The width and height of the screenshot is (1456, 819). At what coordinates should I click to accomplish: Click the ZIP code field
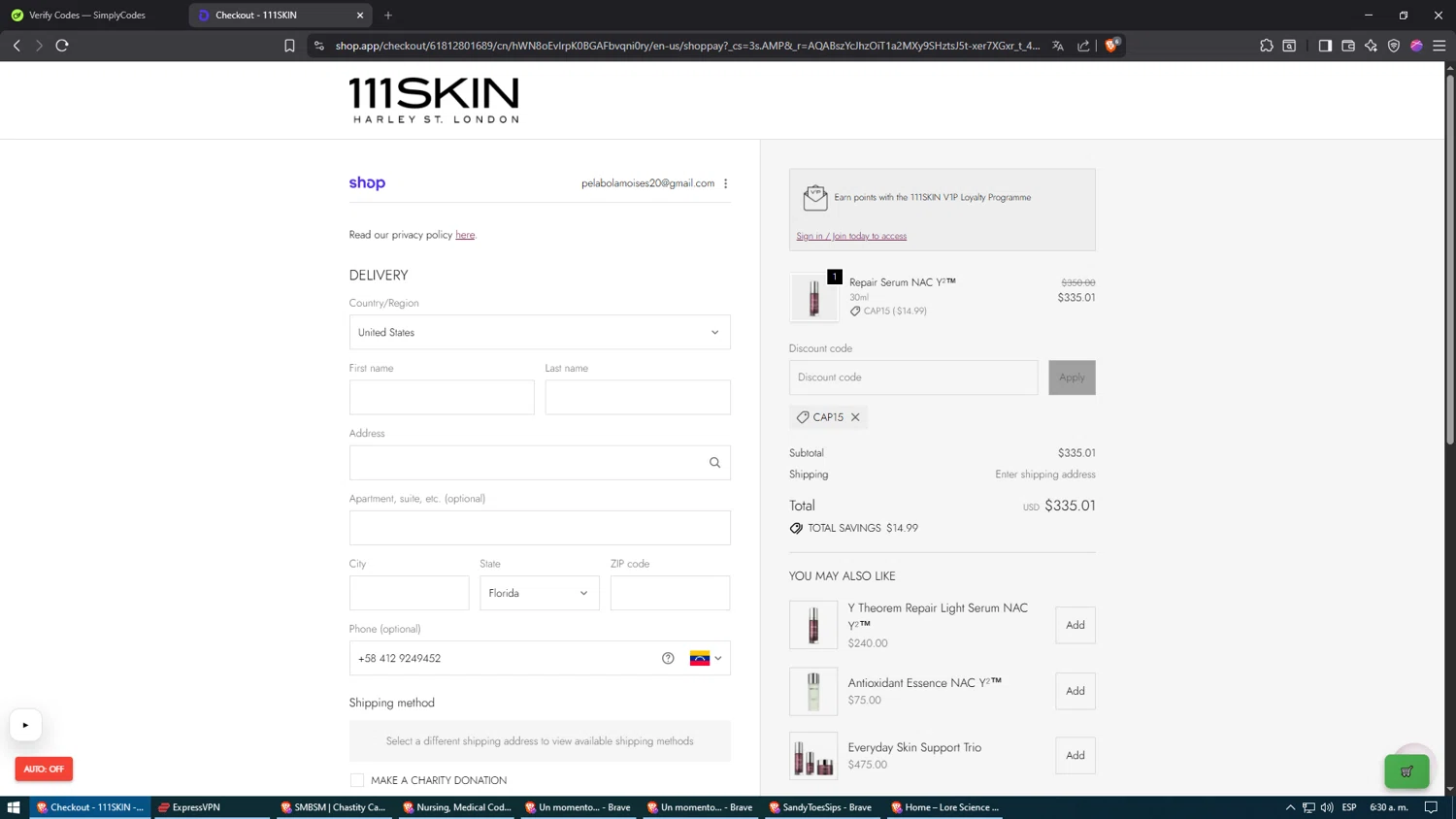tap(670, 593)
